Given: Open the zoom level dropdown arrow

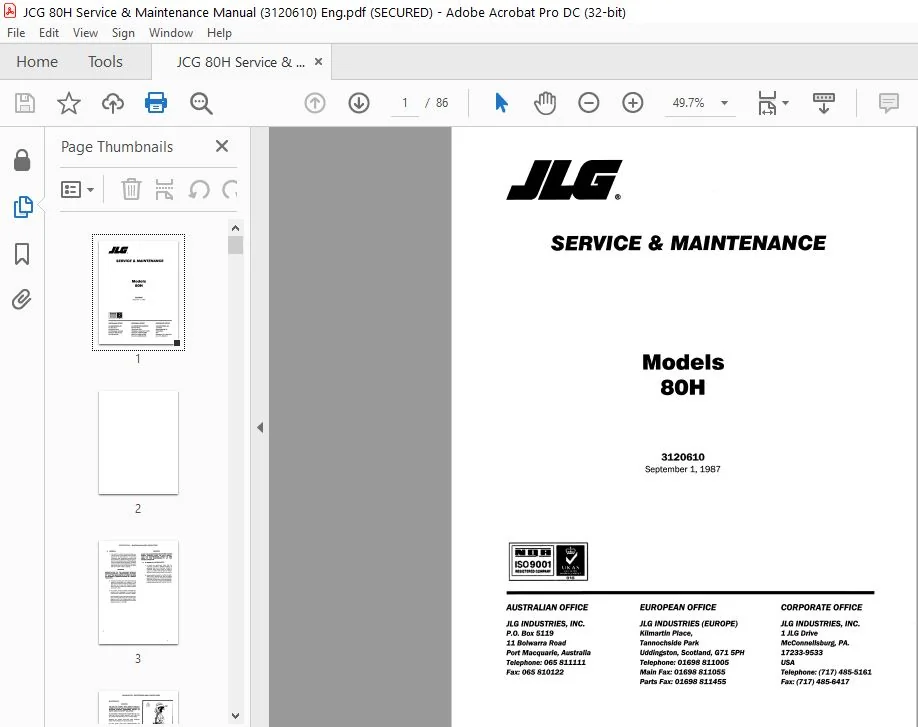Looking at the screenshot, I should tap(724, 103).
